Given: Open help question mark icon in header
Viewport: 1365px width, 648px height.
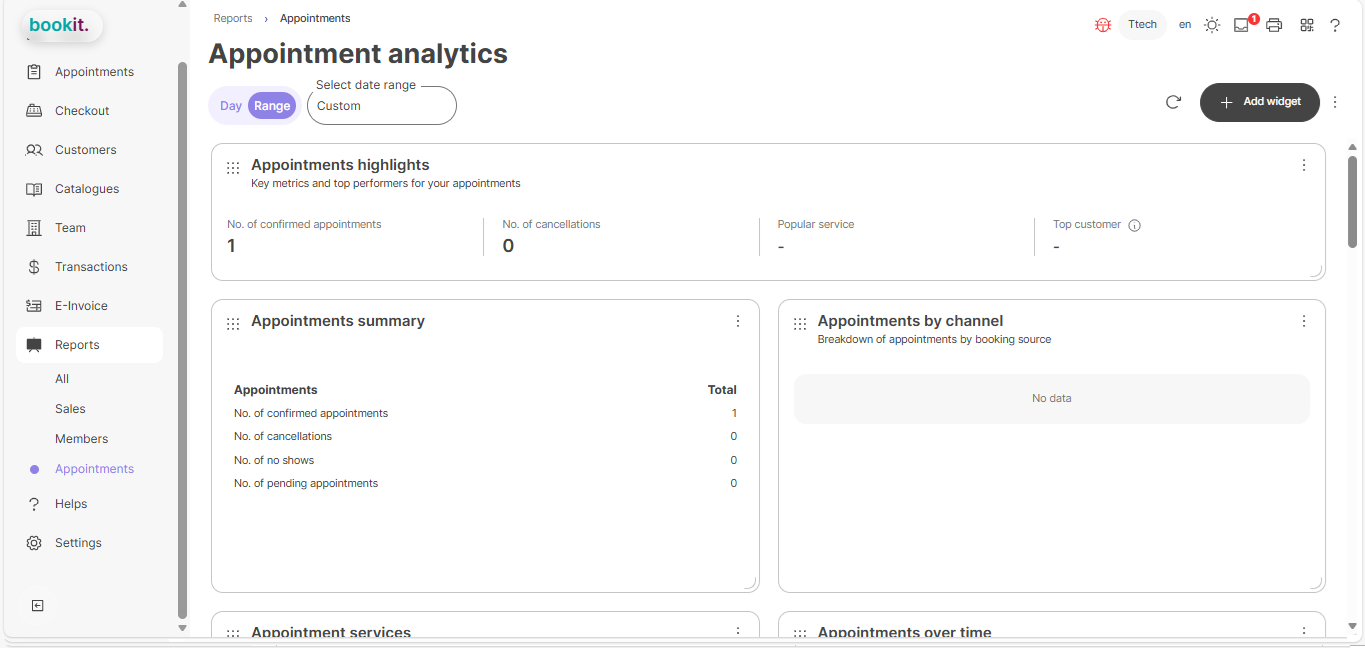Looking at the screenshot, I should click(x=1334, y=25).
